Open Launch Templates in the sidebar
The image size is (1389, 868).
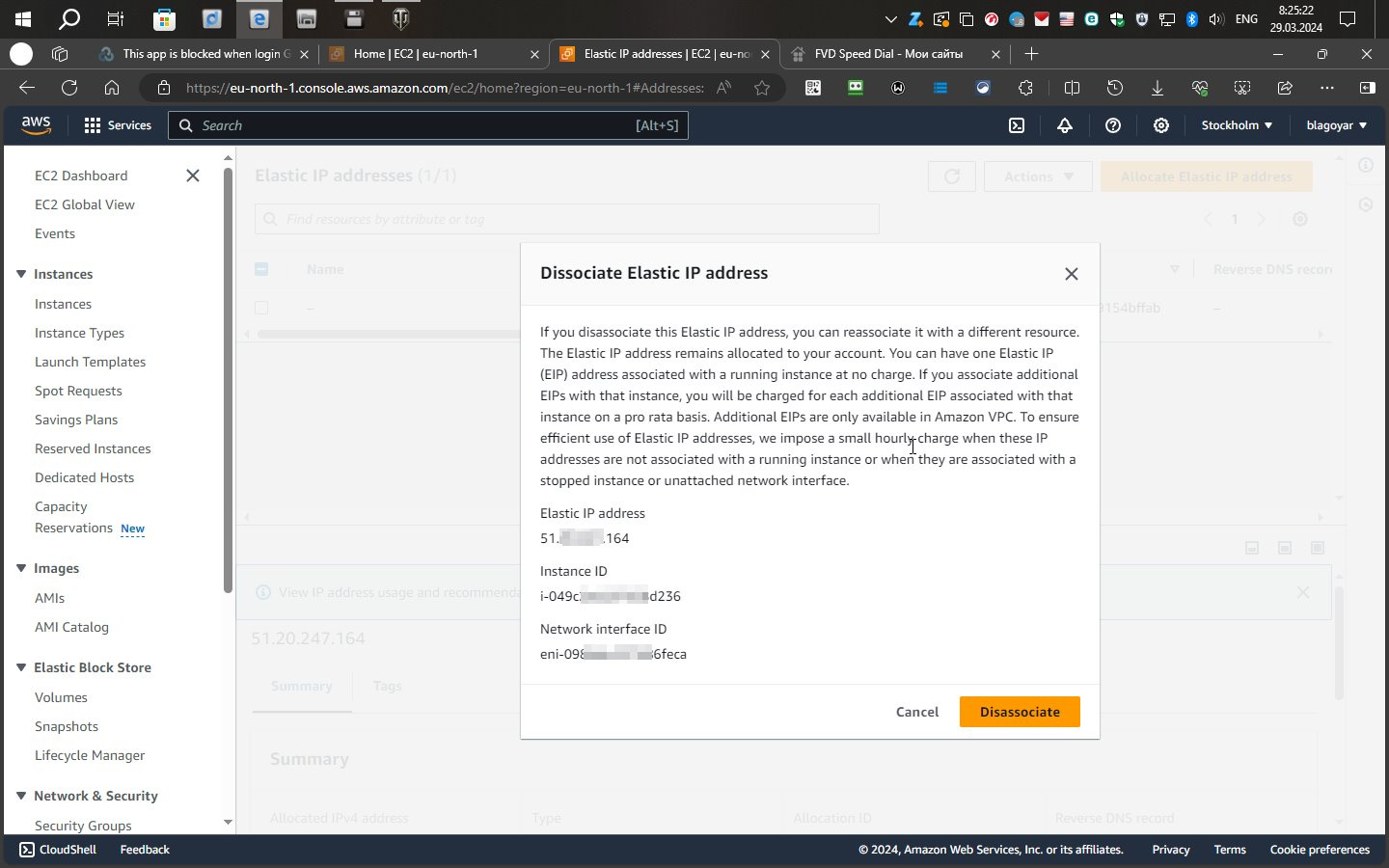tap(91, 362)
